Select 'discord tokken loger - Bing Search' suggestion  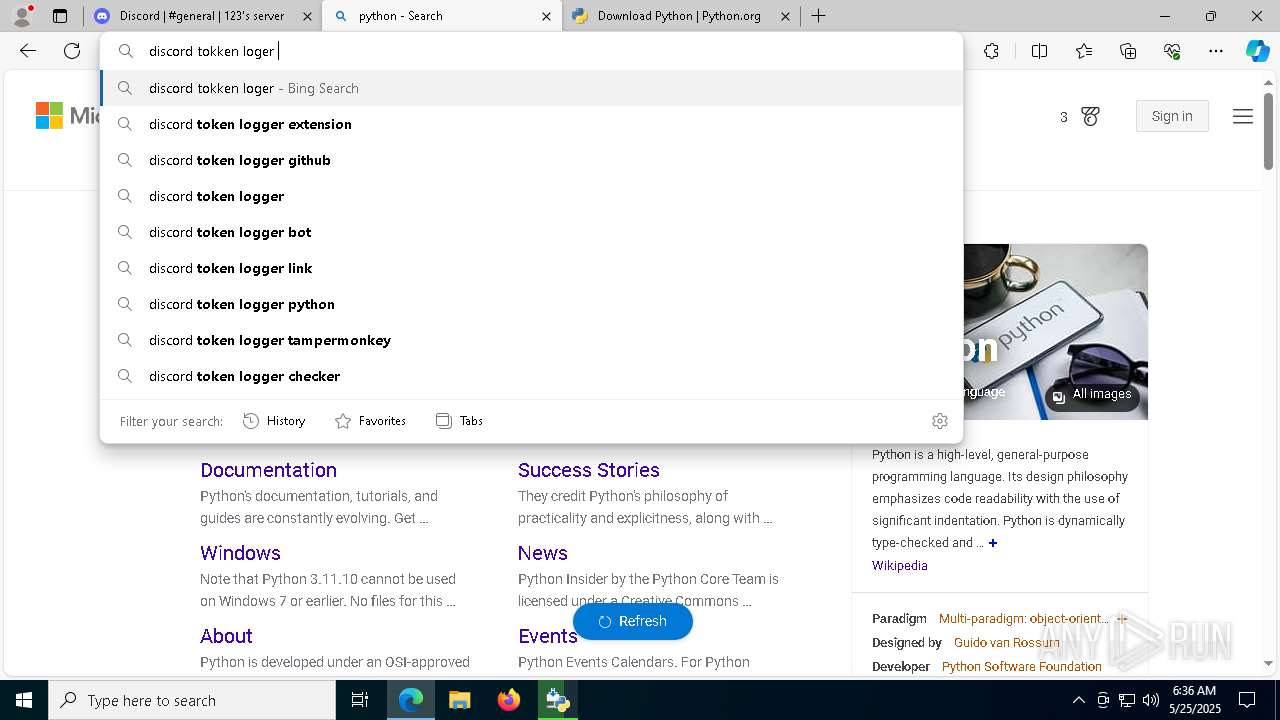coord(531,88)
